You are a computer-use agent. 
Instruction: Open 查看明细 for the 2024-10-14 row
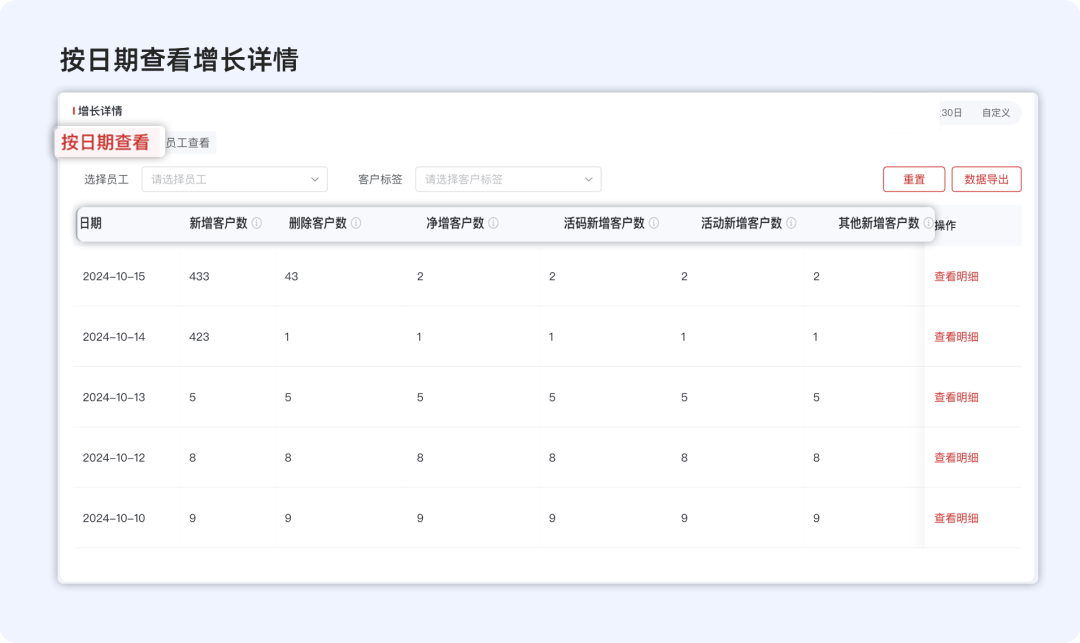[x=957, y=336]
